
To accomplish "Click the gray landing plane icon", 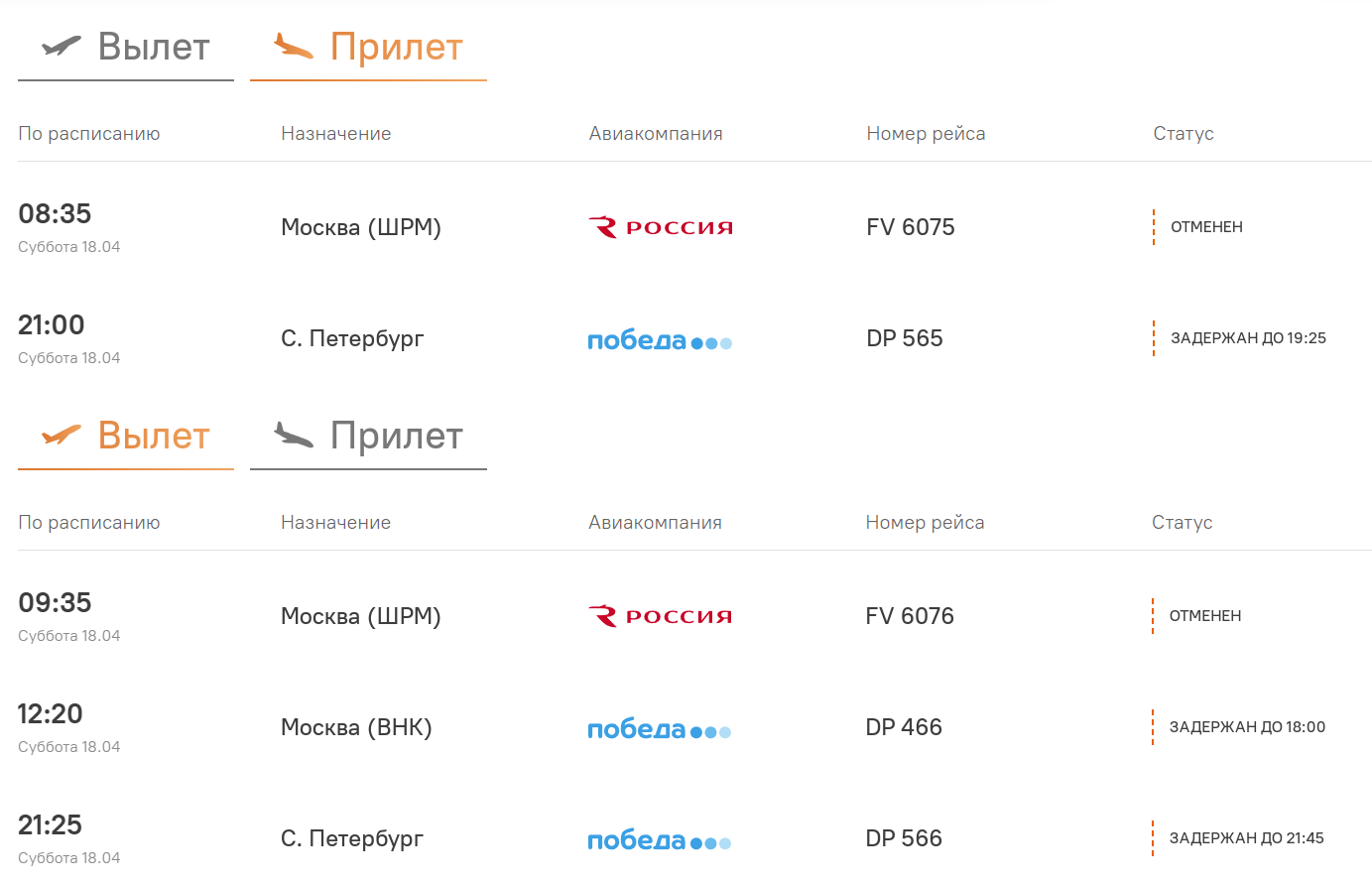I will [294, 435].
